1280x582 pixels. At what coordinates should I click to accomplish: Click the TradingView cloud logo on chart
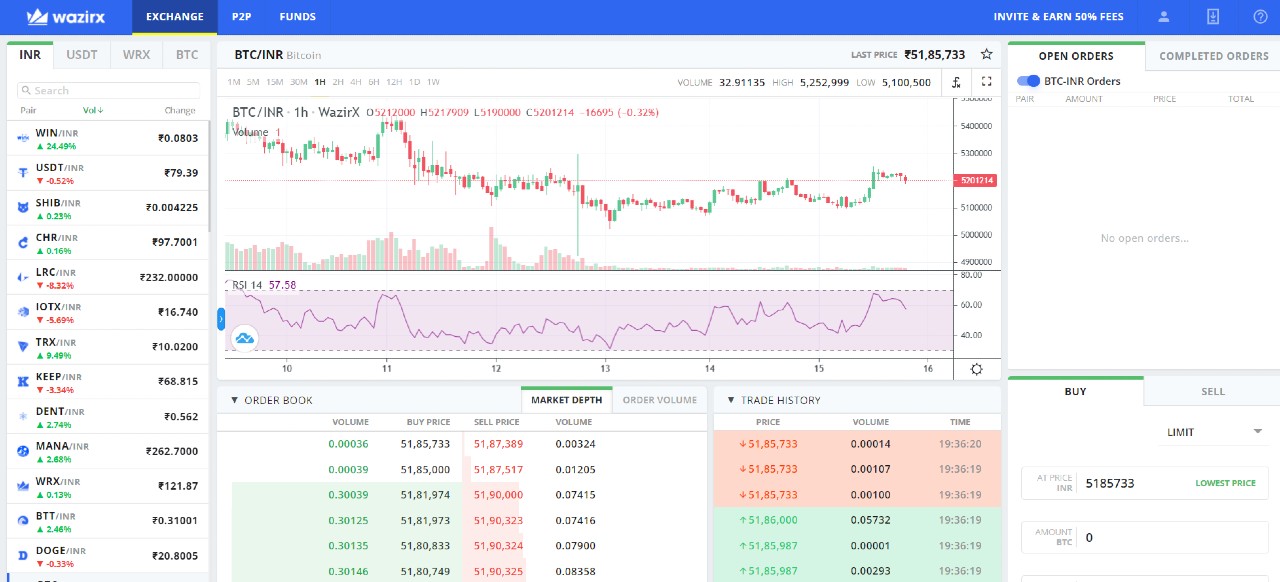click(245, 338)
